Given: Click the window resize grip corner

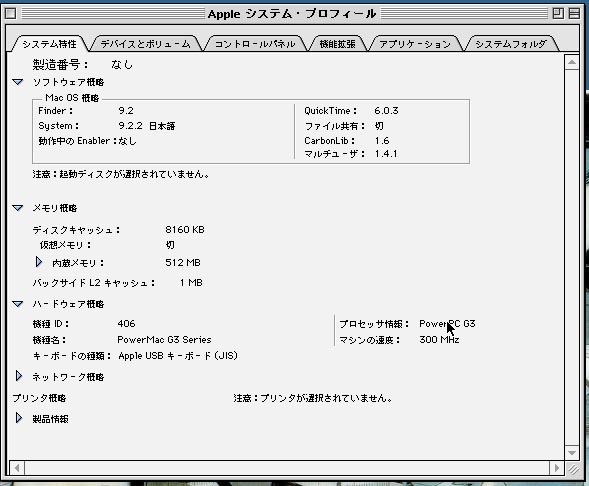Looking at the screenshot, I should tap(572, 468).
